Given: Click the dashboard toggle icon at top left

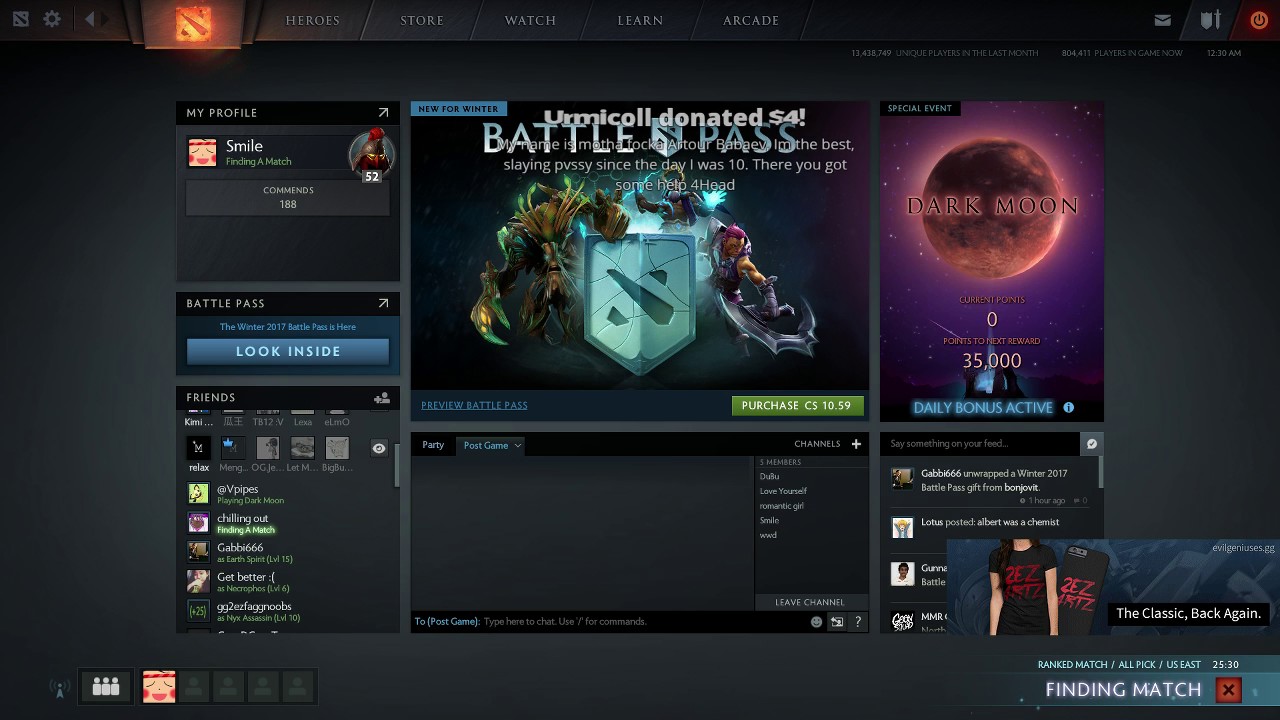Looking at the screenshot, I should [21, 19].
